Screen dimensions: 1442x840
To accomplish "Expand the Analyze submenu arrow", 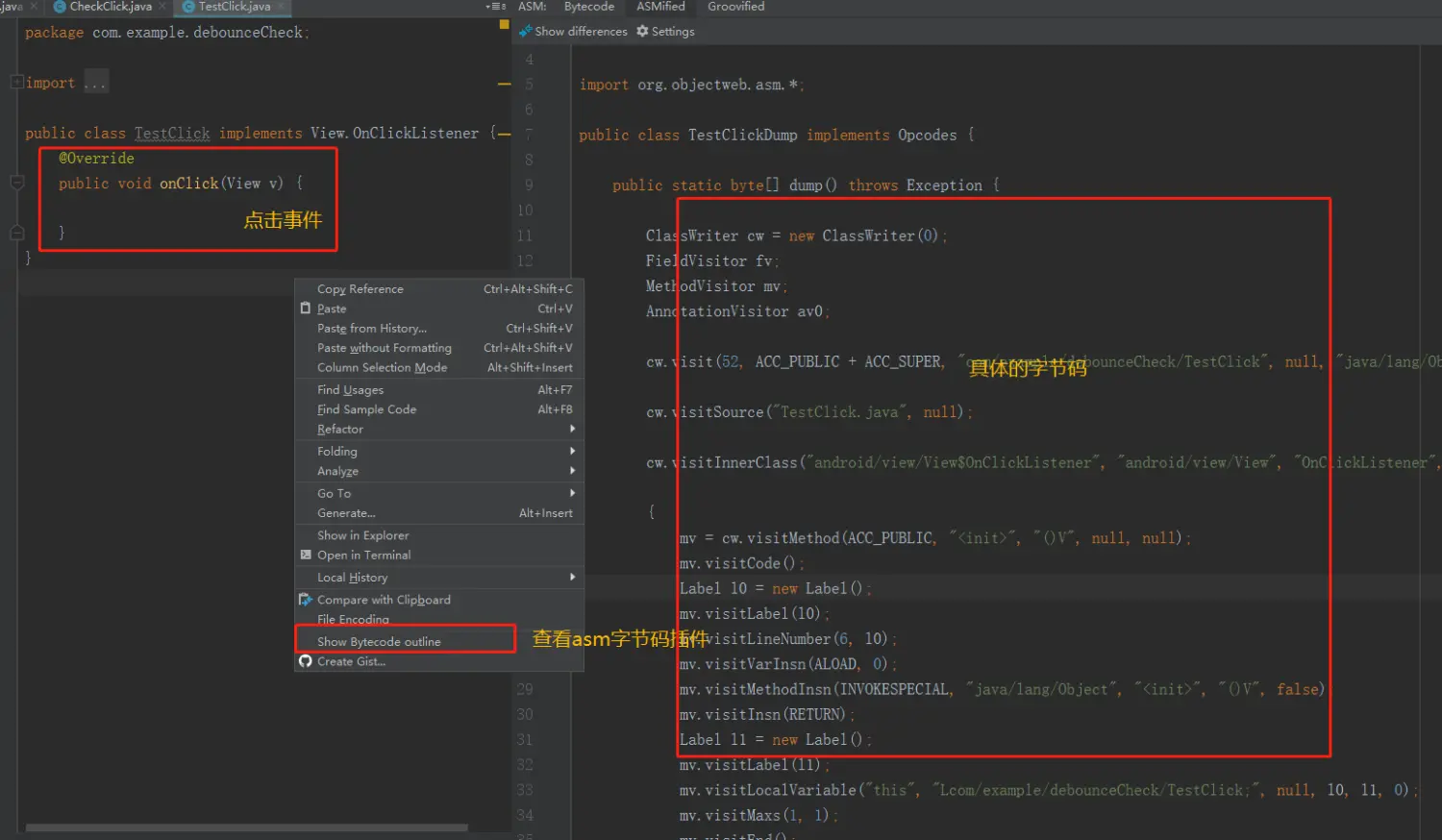I will tap(573, 471).
